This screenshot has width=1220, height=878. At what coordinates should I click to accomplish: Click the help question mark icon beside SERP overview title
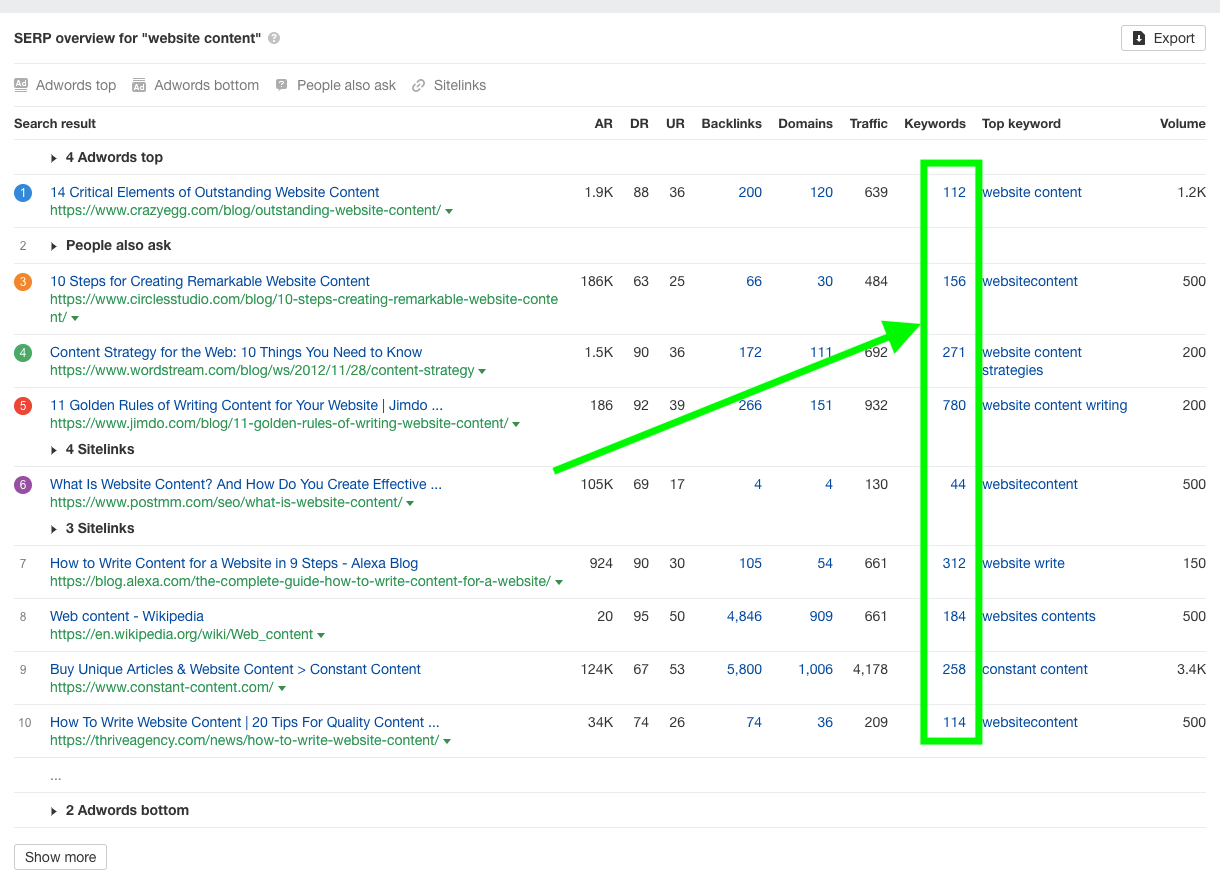pyautogui.click(x=274, y=38)
